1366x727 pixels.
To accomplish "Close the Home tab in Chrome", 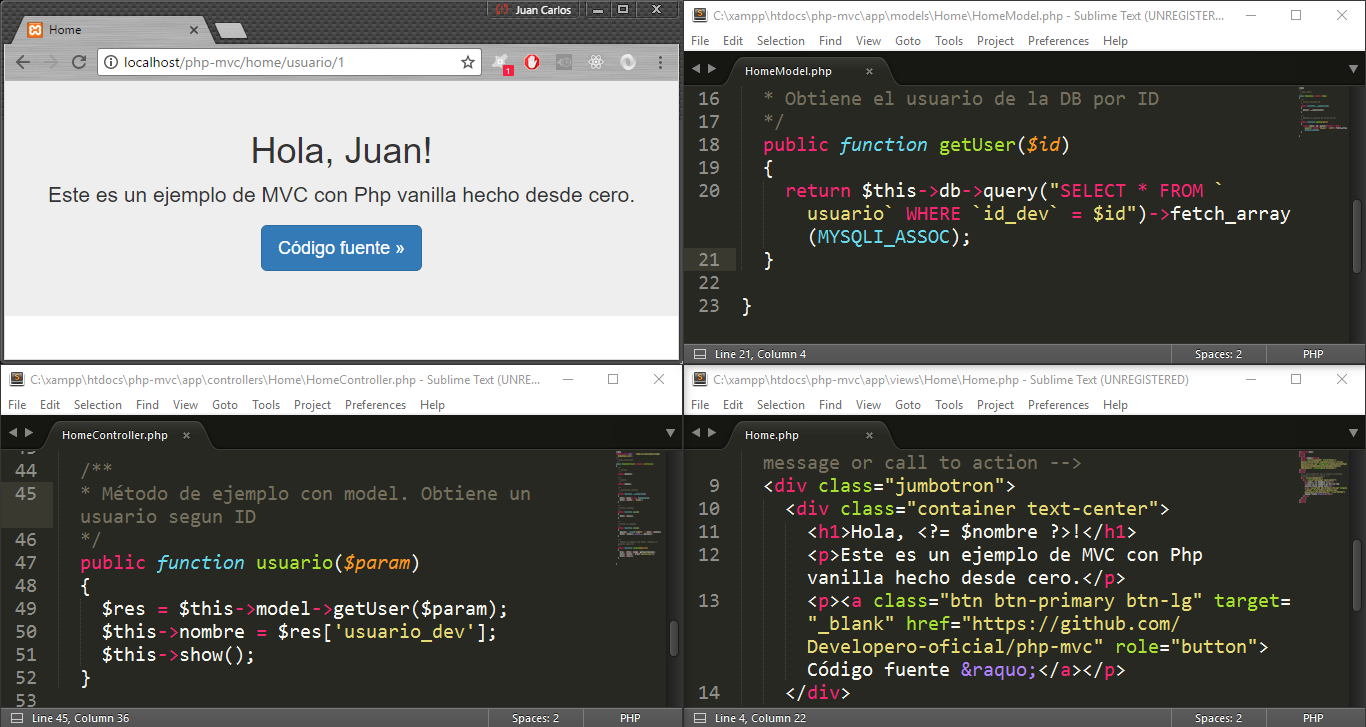I will point(193,30).
